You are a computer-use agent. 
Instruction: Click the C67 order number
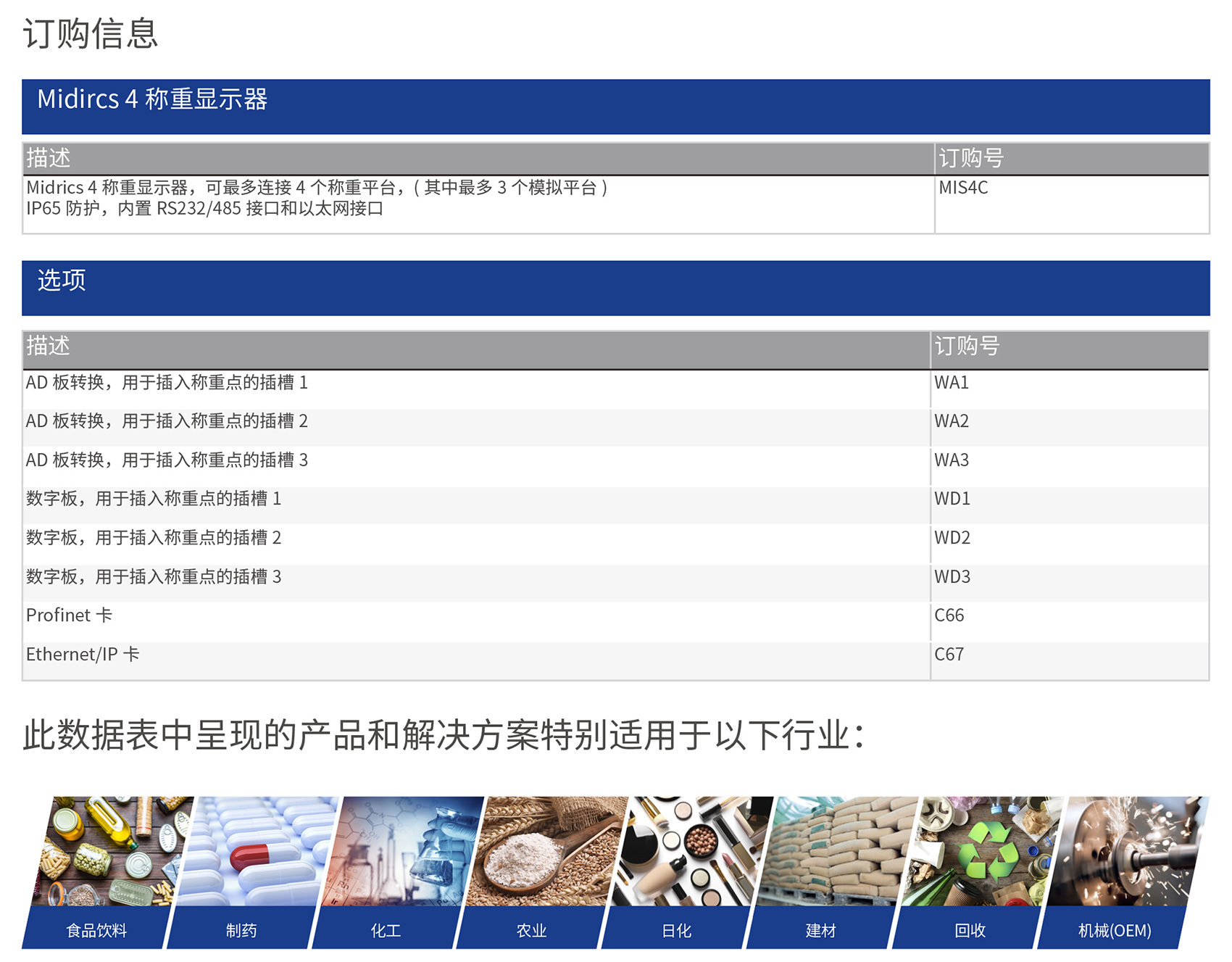click(949, 655)
